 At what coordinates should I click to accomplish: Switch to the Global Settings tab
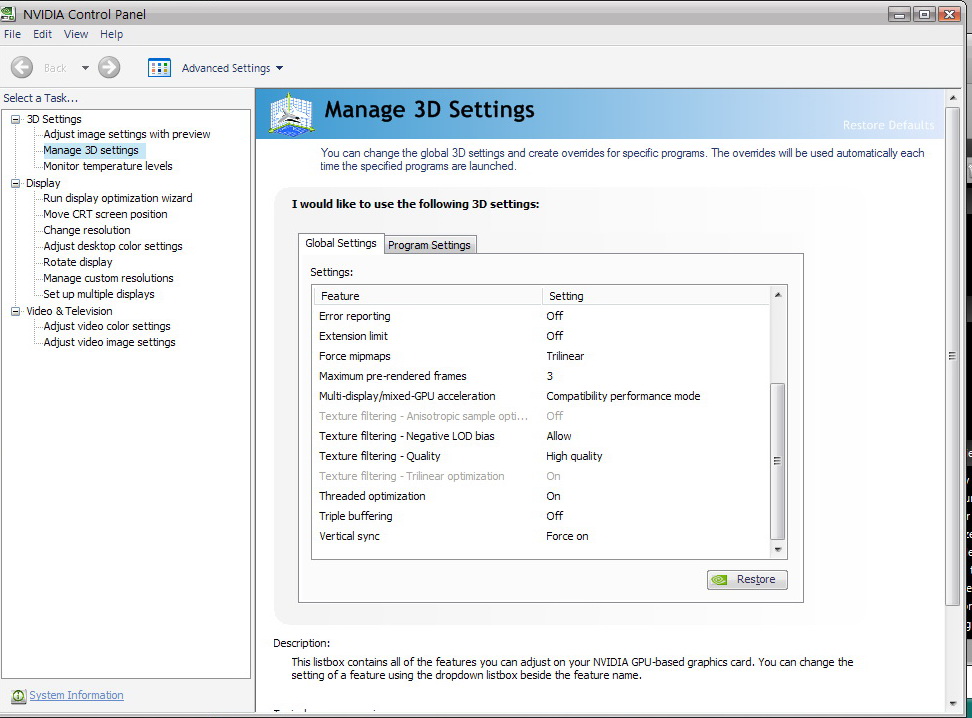coord(340,243)
